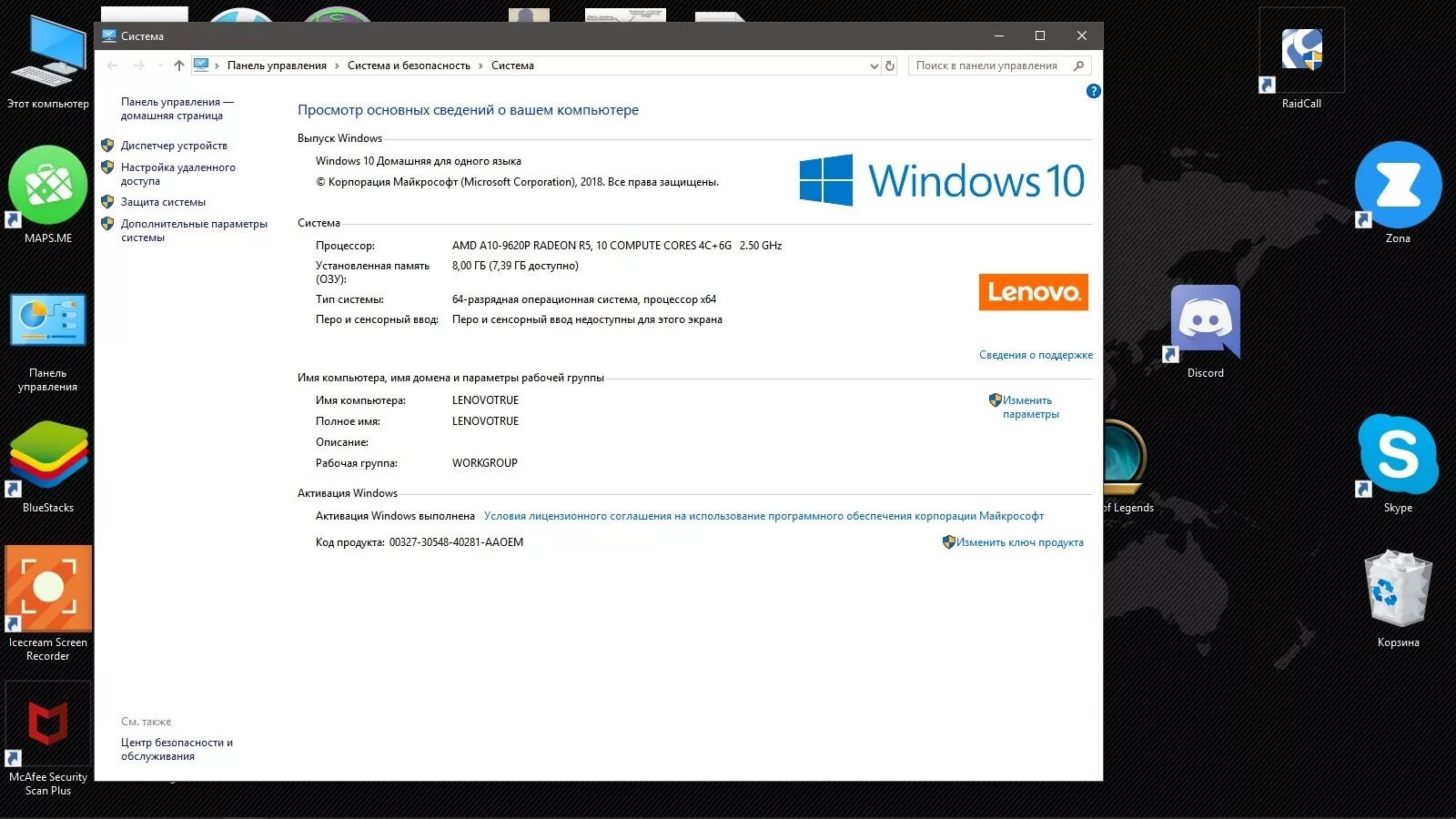
Task: Click 'Система' in the breadcrumb
Action: pyautogui.click(x=512, y=66)
